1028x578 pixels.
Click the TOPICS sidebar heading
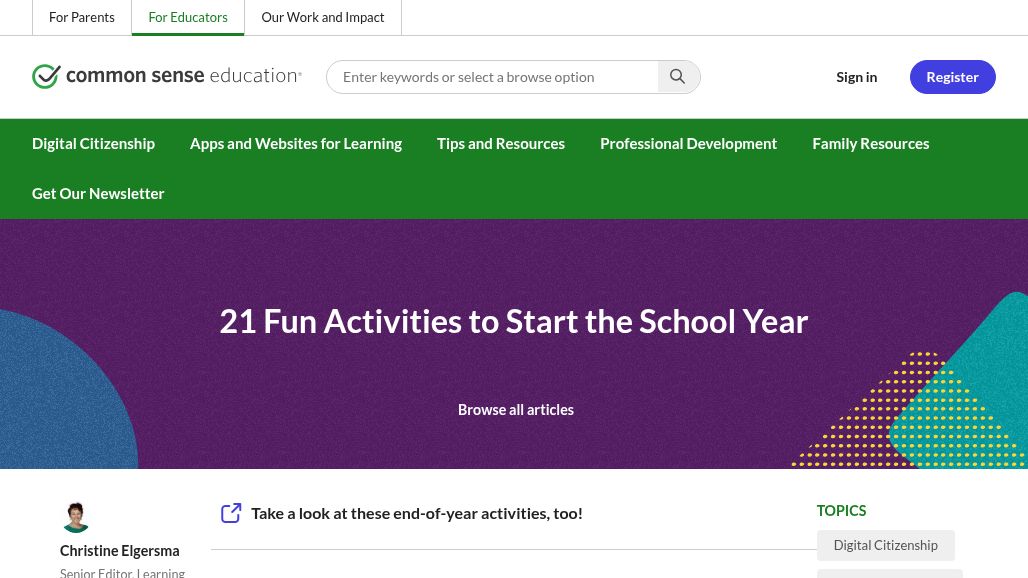tap(841, 511)
